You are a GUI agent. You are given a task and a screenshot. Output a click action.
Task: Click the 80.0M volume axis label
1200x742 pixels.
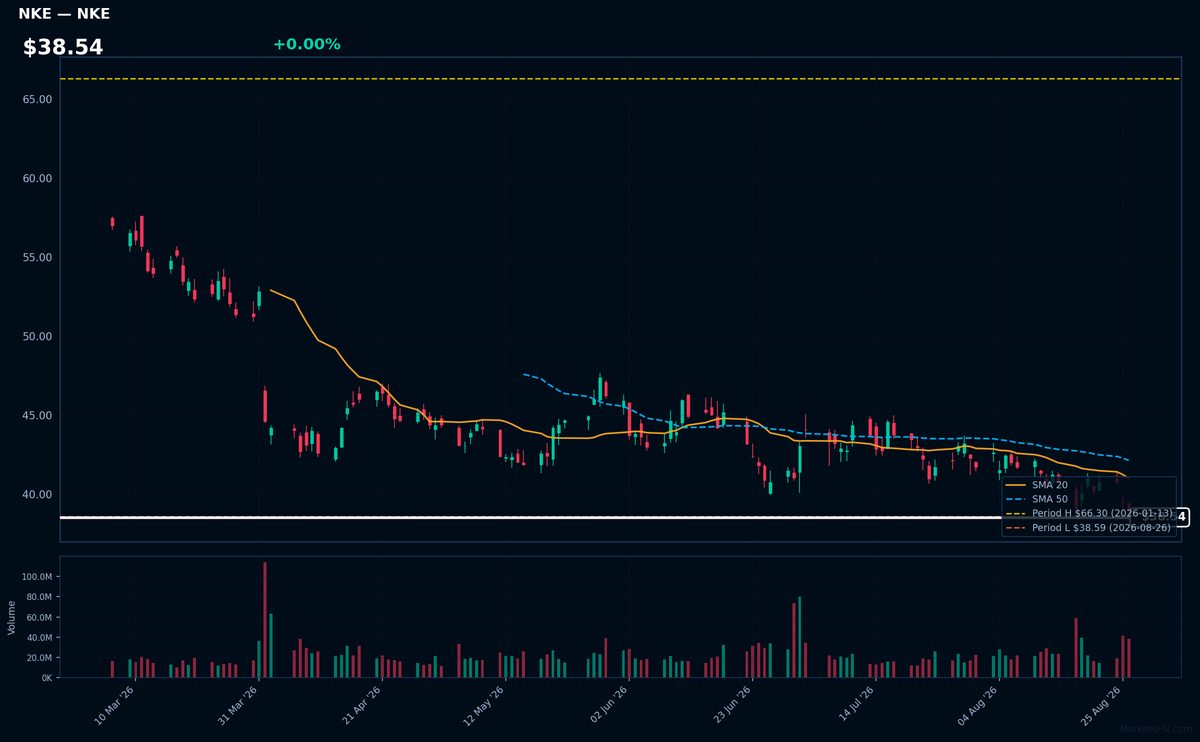38,597
